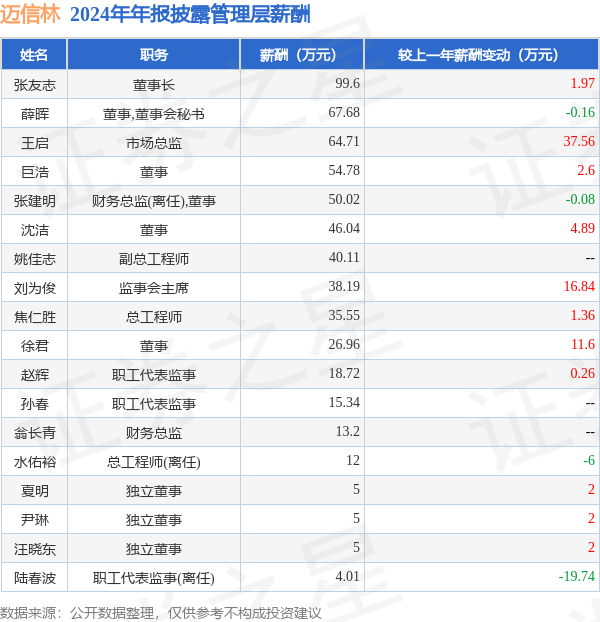The height and width of the screenshot is (622, 600).
Task: Click the salary value 40.11
Action: tap(344, 257)
